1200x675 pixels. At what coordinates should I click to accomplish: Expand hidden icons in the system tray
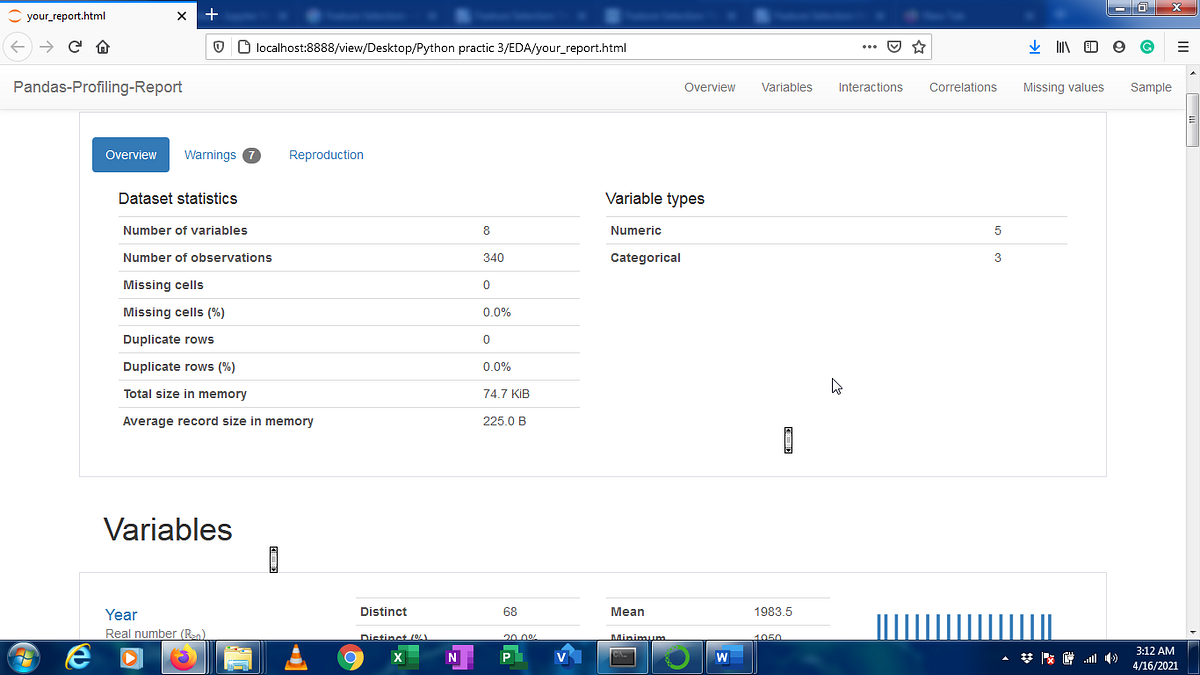[1005, 658]
